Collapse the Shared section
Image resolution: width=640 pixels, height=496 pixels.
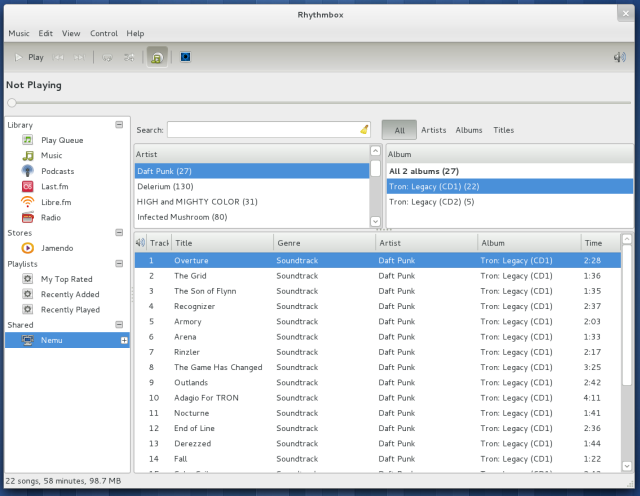click(119, 325)
